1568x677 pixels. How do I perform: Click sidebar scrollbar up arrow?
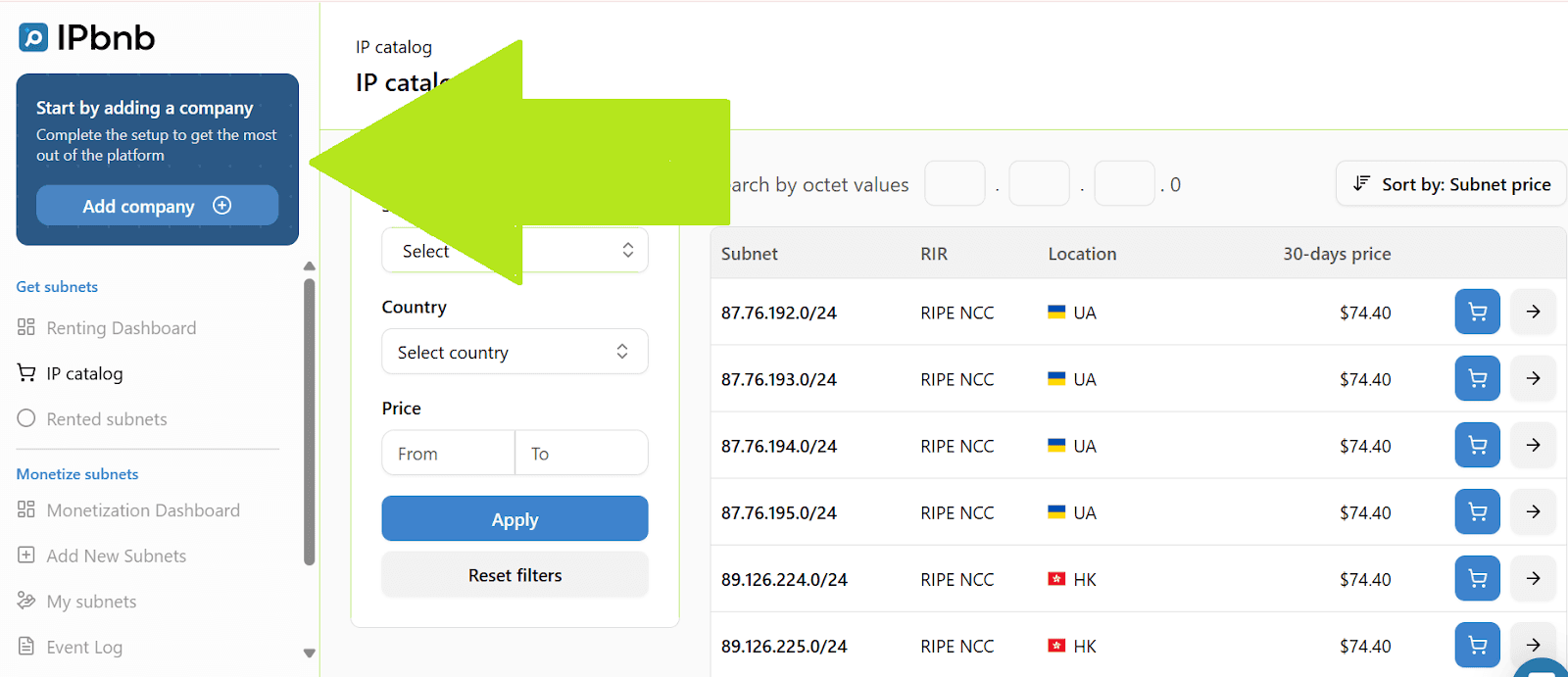coord(310,266)
